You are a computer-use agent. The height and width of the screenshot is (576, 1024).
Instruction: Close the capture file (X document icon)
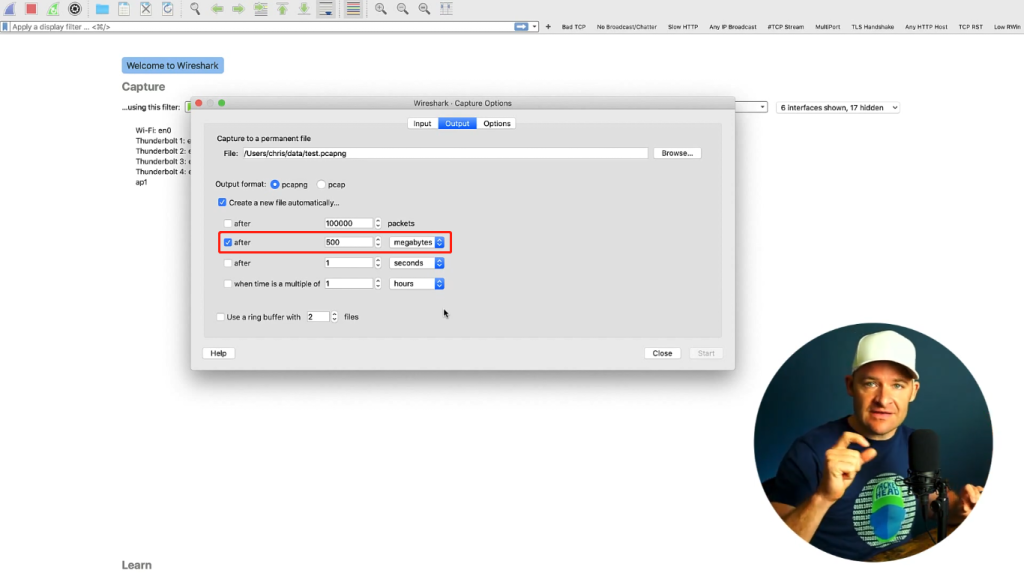tap(146, 8)
